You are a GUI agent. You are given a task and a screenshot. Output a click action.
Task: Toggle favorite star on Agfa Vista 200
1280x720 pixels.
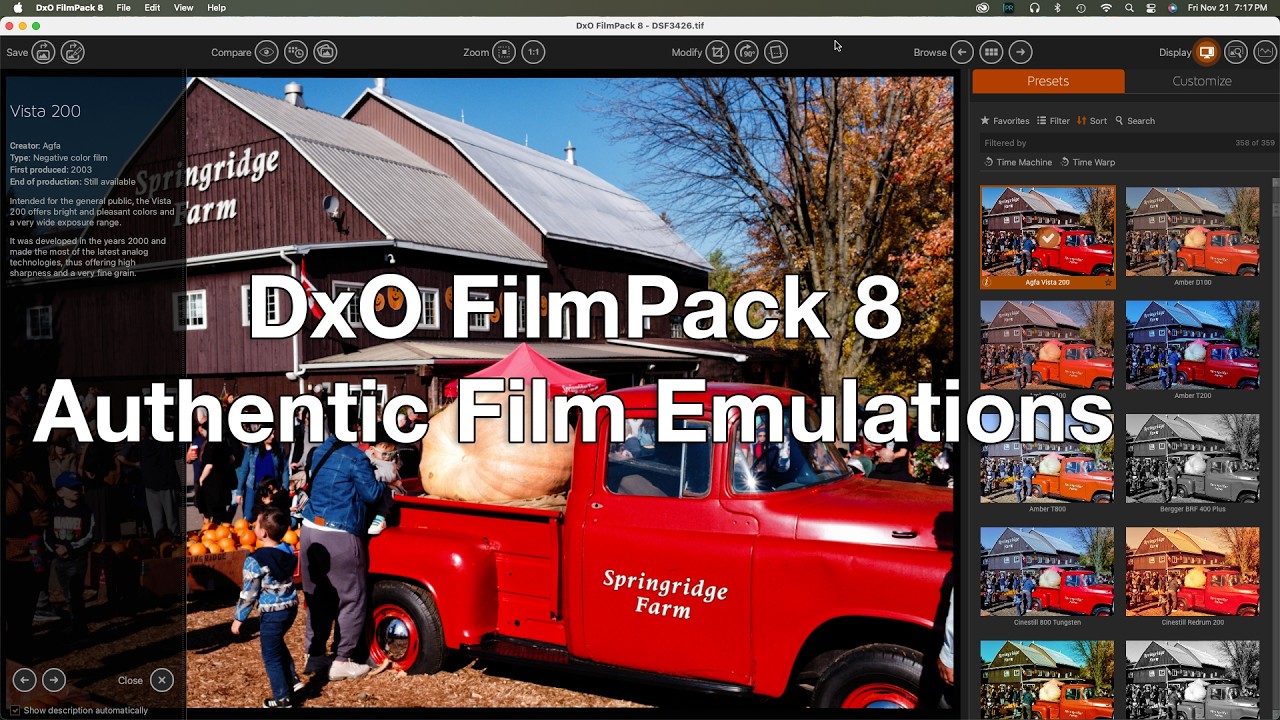pyautogui.click(x=1108, y=283)
